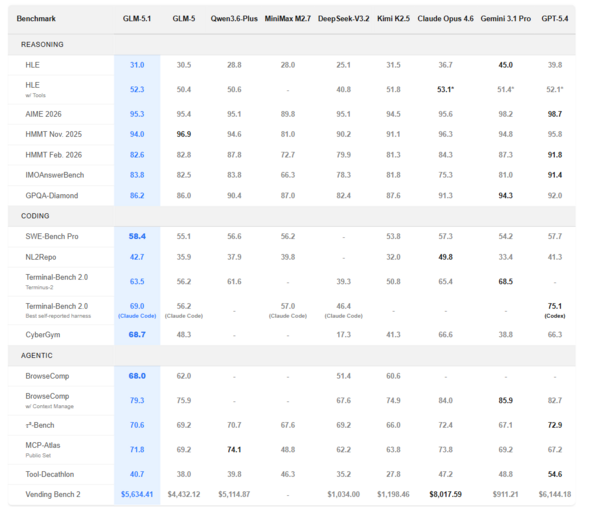
Task: Click Kimi K2.5's BrowseComp score 60.6
Action: pos(393,376)
